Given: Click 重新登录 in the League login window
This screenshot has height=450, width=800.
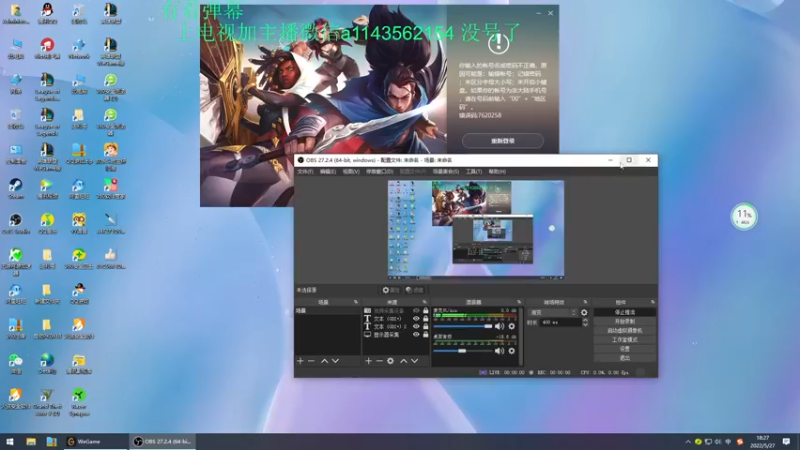Looking at the screenshot, I should pos(503,141).
